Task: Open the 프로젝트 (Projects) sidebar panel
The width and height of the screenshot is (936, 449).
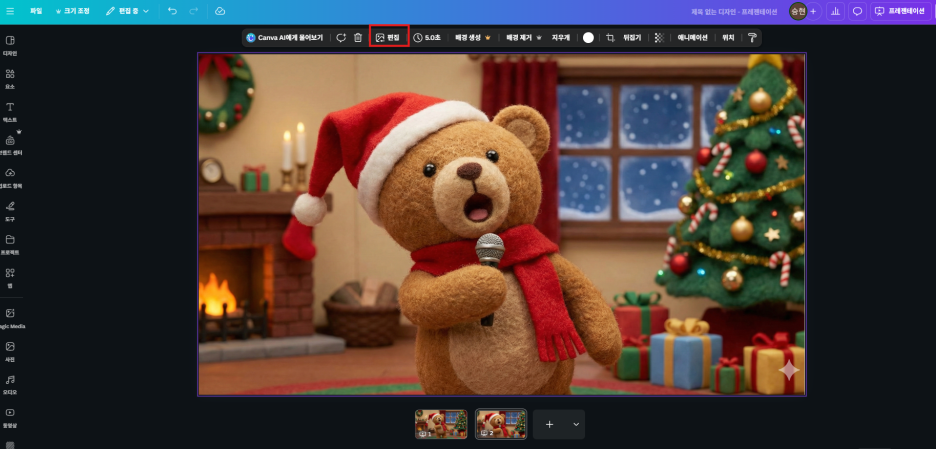Action: click(10, 244)
